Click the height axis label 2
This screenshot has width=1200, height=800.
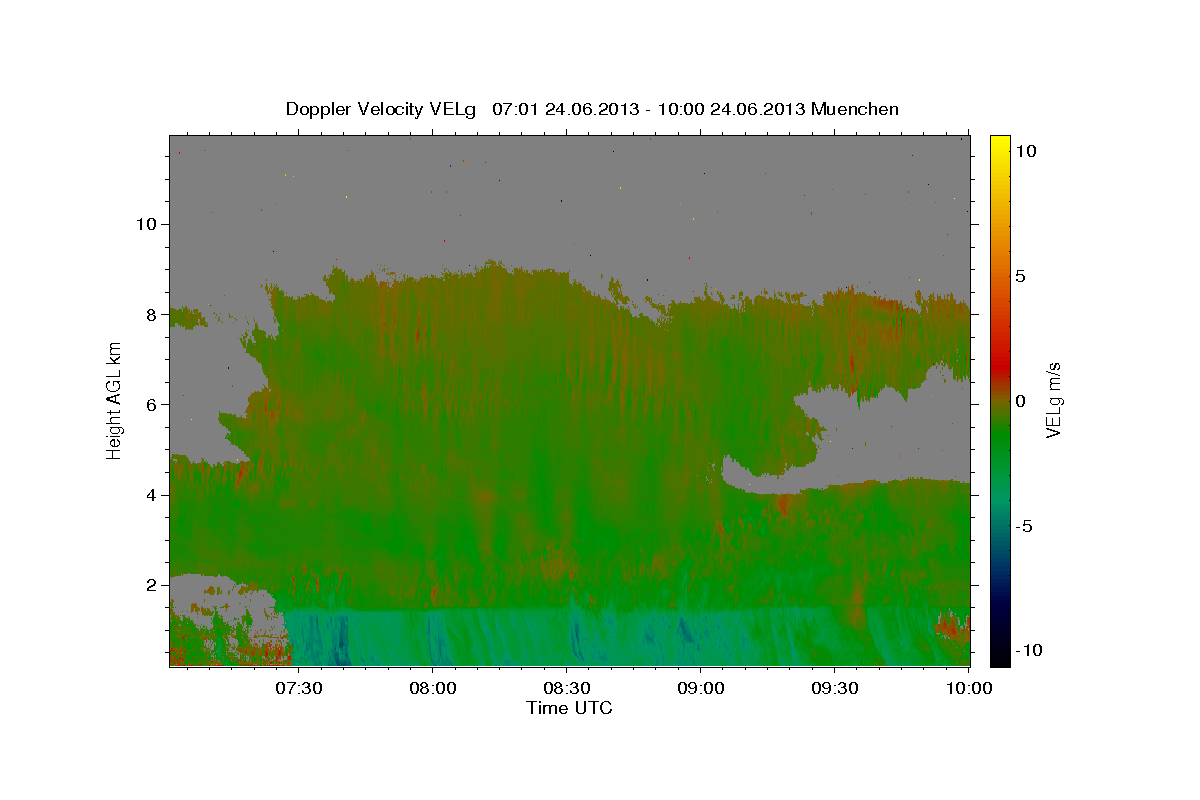tap(152, 585)
